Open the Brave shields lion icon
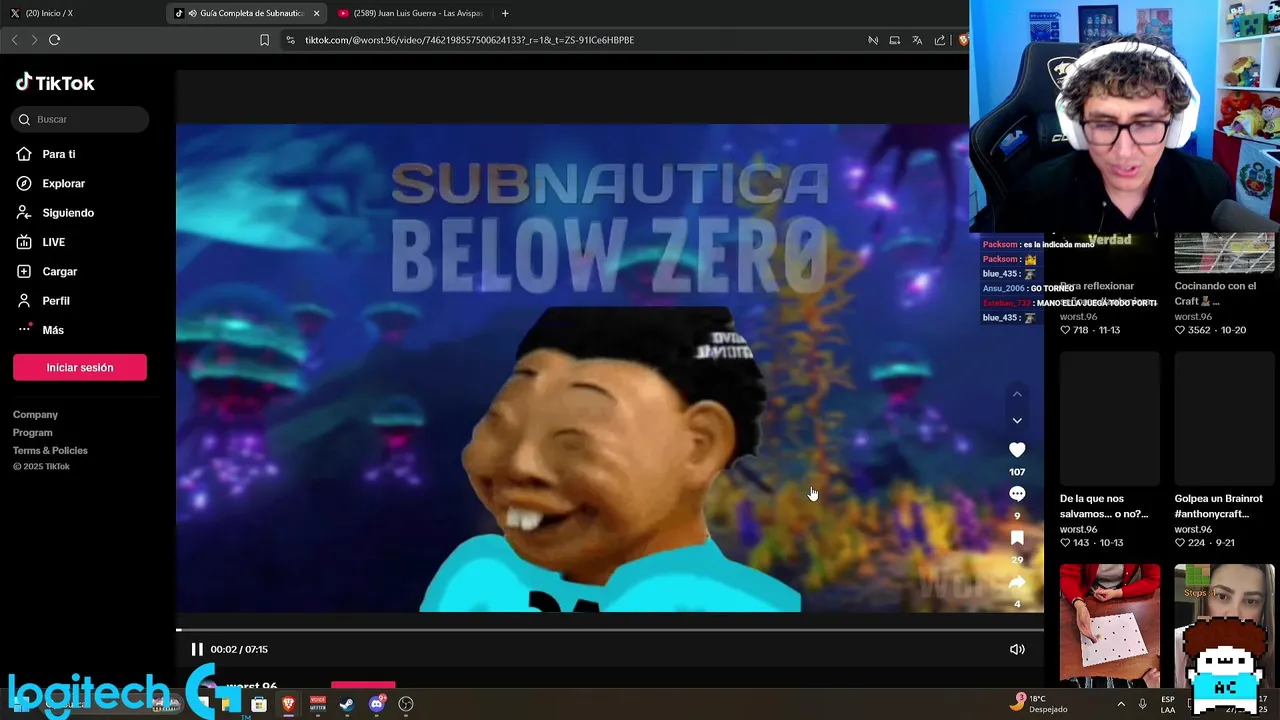1280x720 pixels. click(963, 40)
